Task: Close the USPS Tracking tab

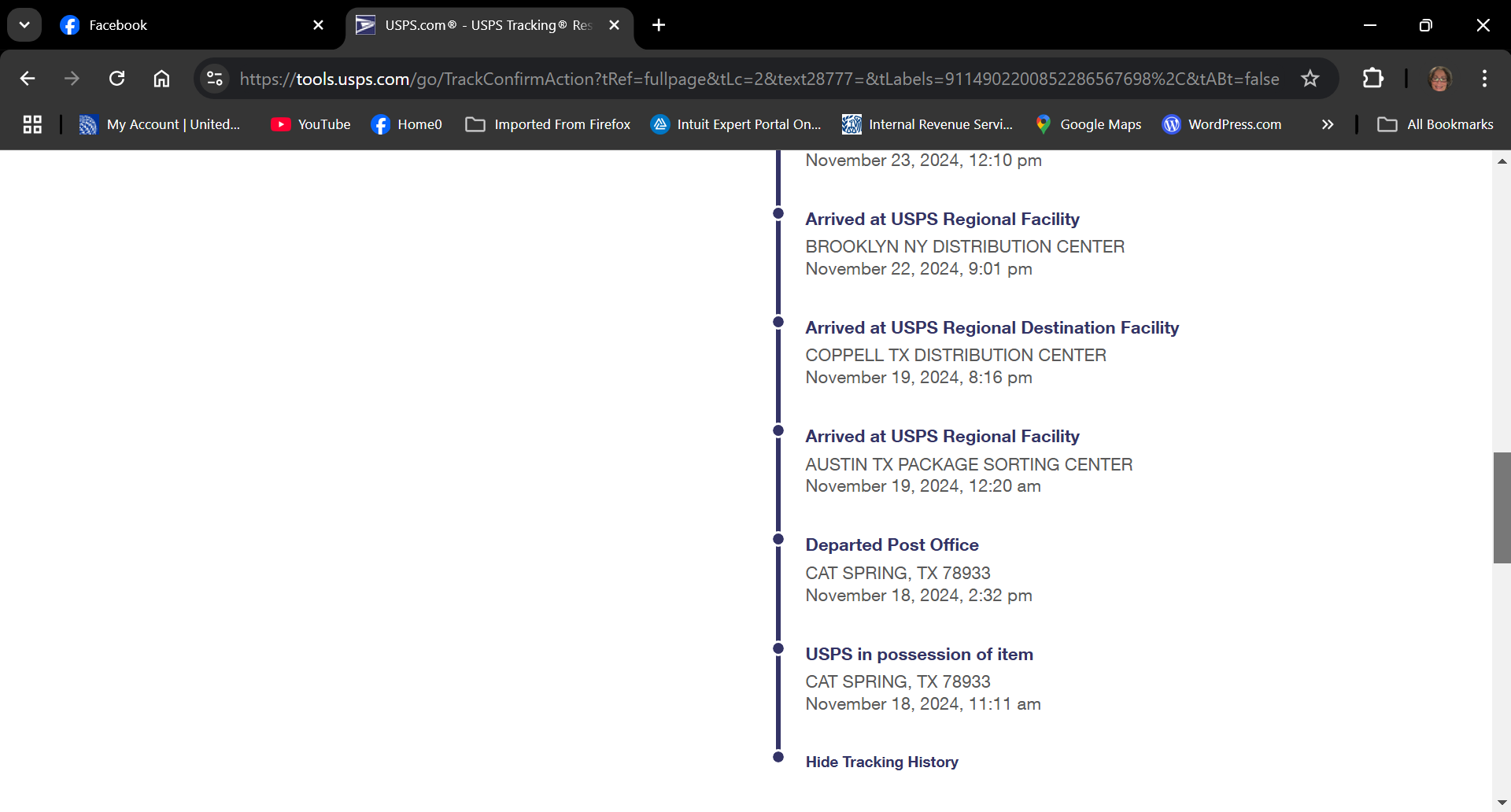Action: (615, 25)
